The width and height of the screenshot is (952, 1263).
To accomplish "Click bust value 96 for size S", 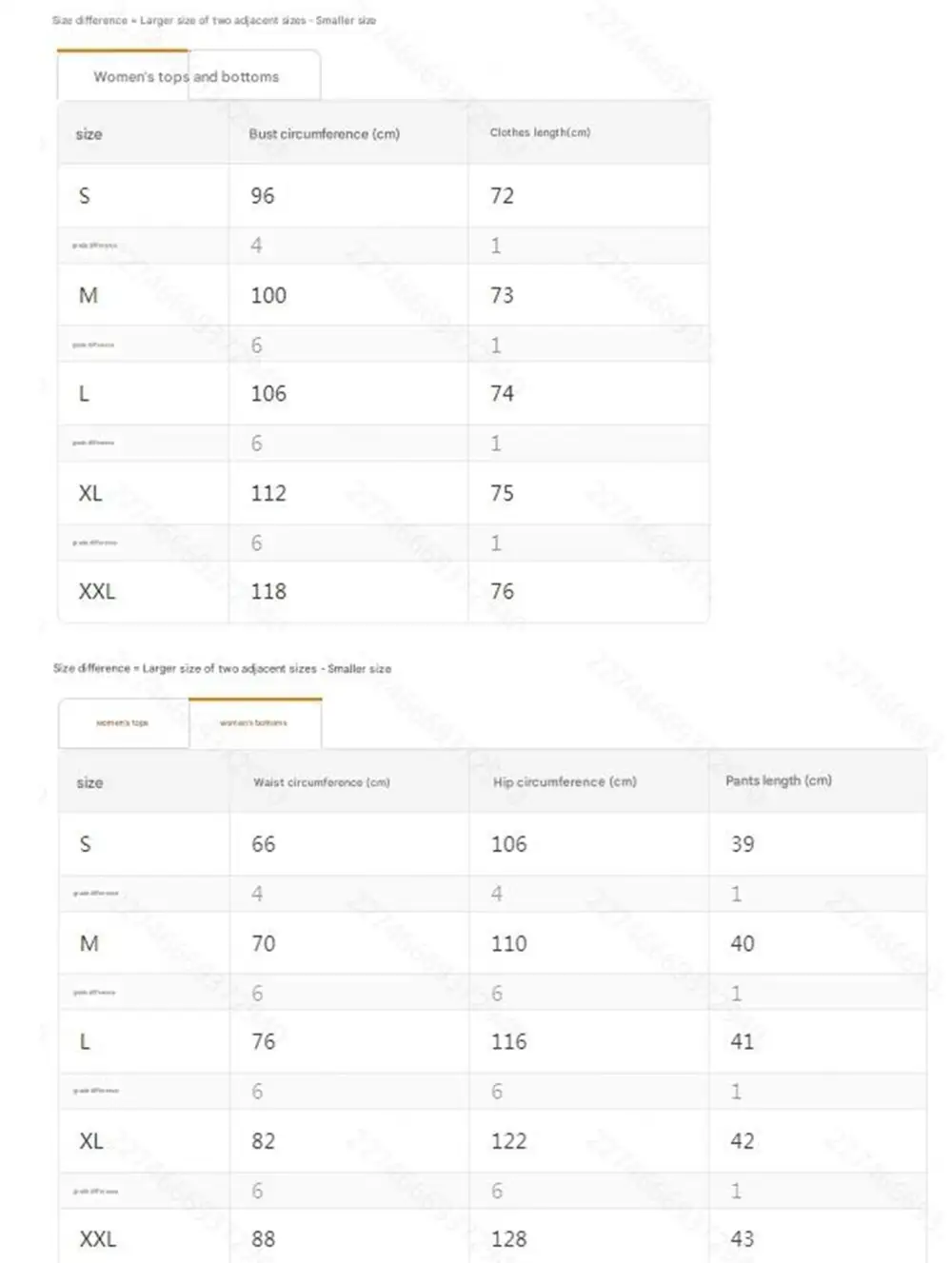I will (x=263, y=196).
